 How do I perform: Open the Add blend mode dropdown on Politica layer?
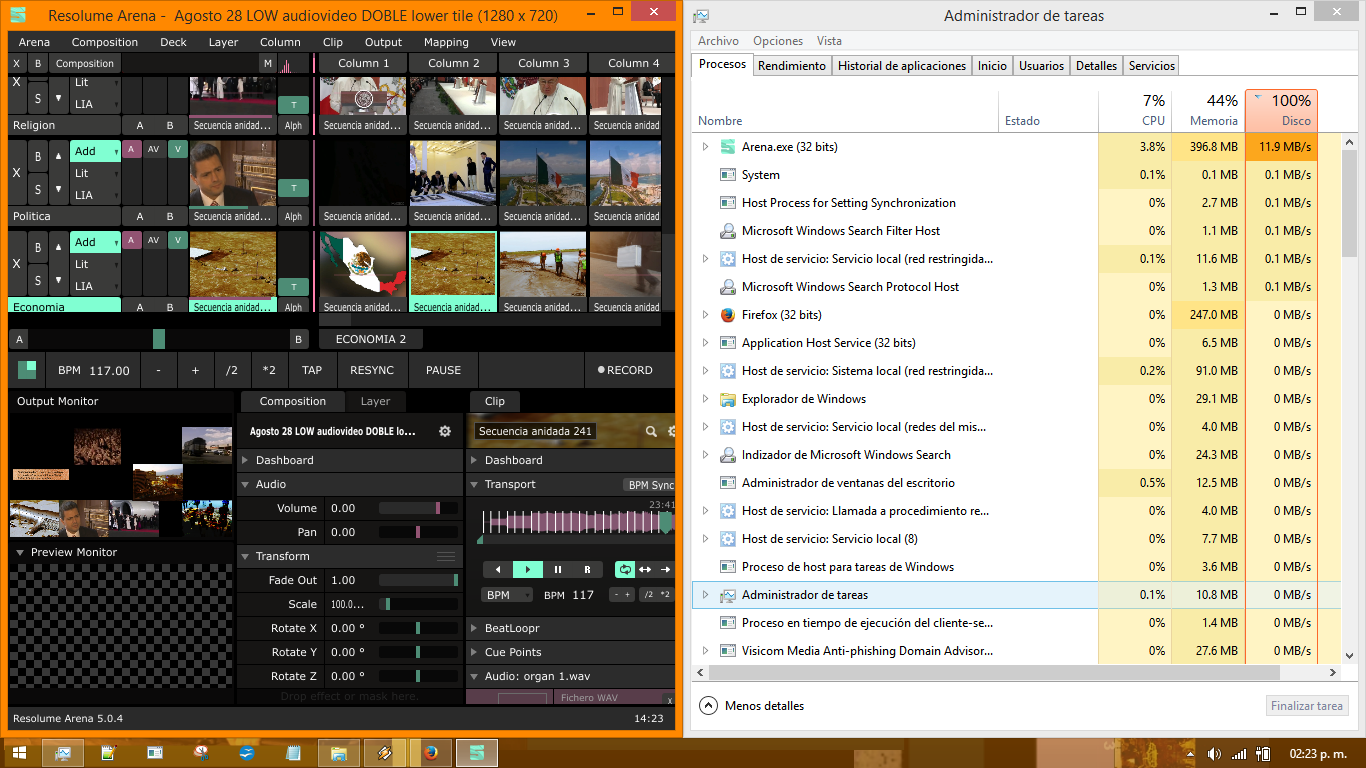[x=95, y=151]
